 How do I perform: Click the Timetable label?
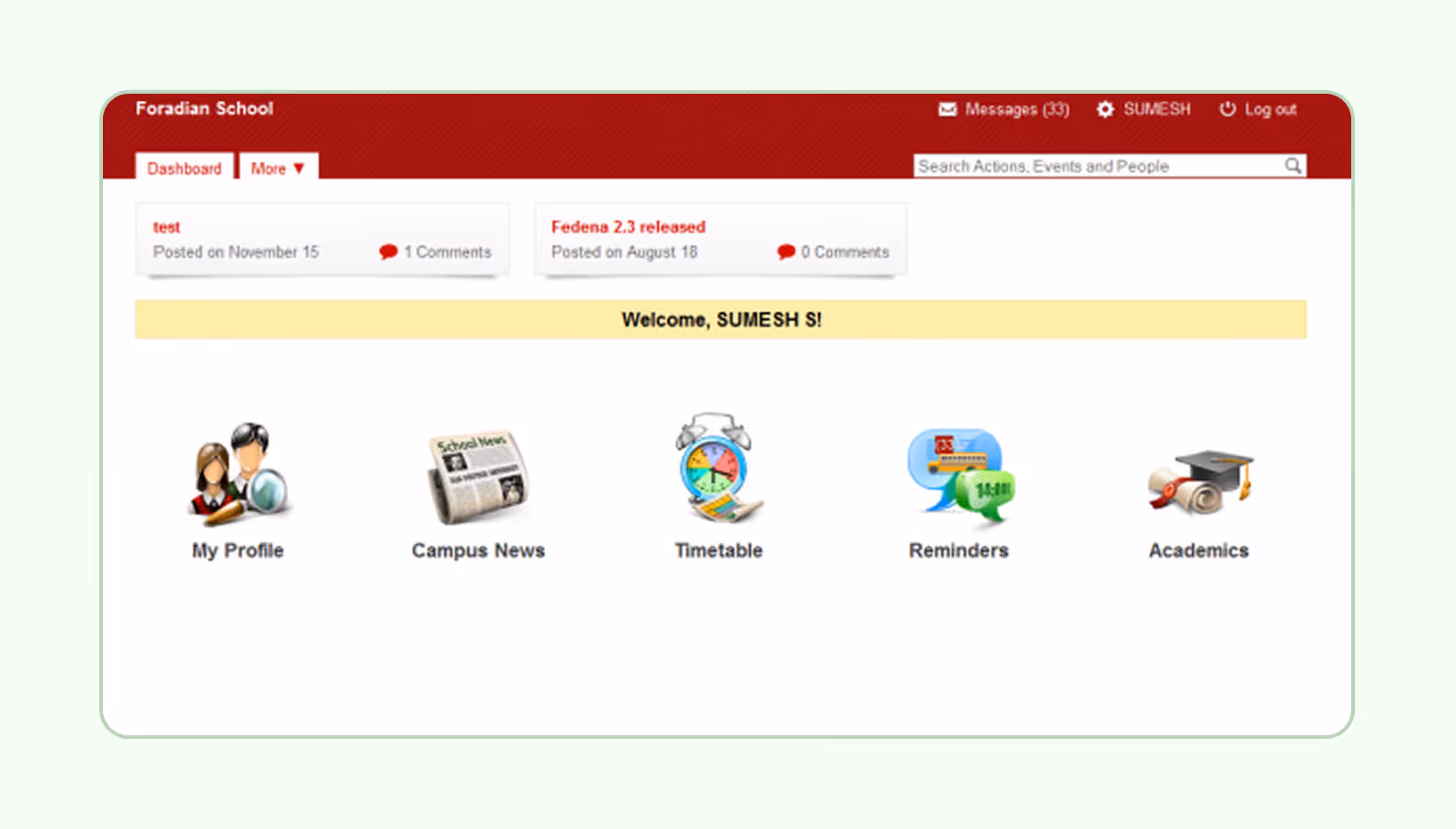click(x=719, y=551)
